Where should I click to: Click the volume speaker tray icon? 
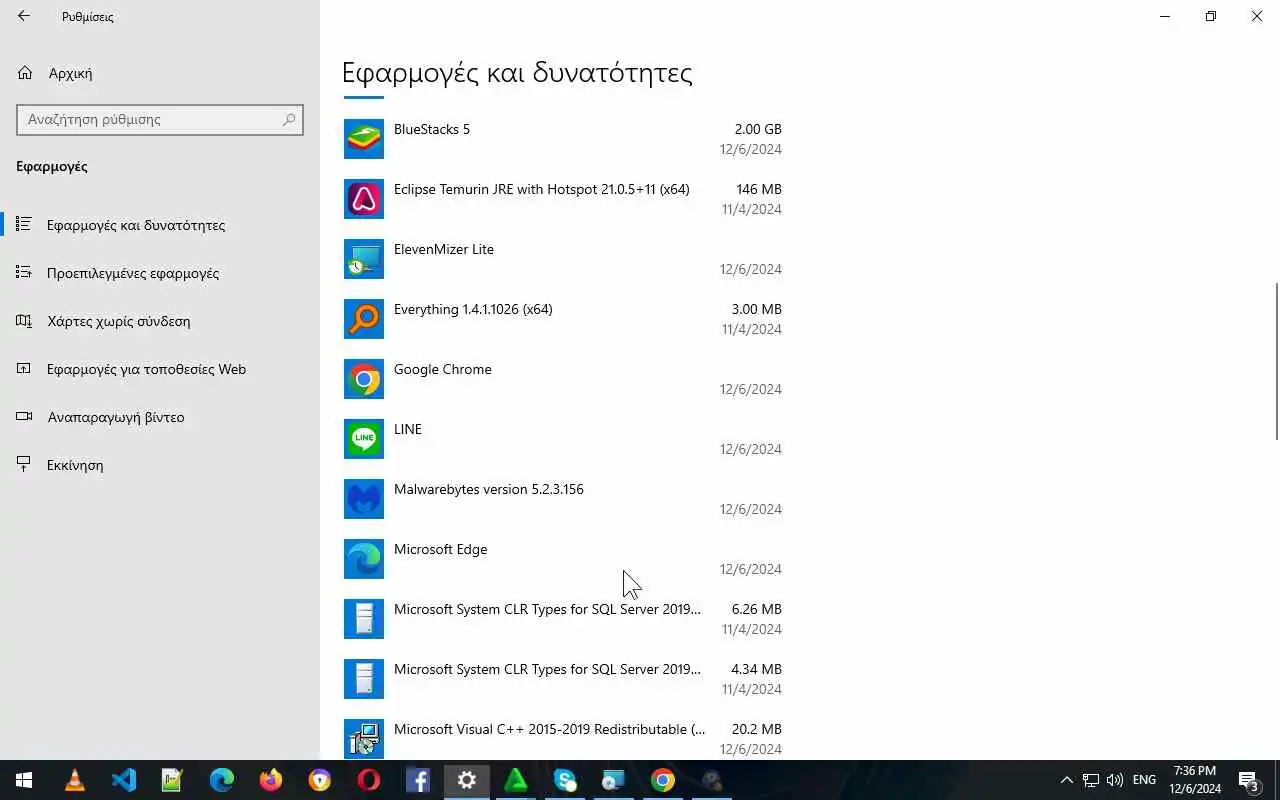coord(1115,780)
